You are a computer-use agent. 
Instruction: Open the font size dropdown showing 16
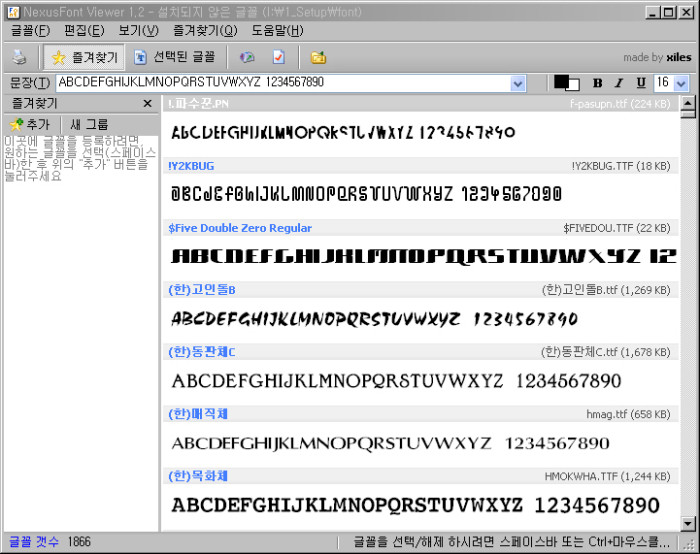click(x=681, y=83)
